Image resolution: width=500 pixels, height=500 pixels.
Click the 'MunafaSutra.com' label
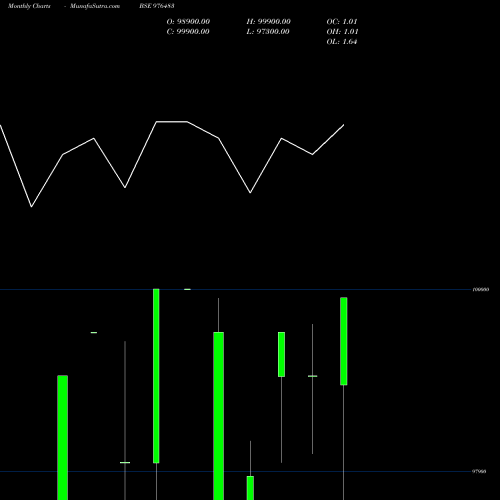click(95, 6)
